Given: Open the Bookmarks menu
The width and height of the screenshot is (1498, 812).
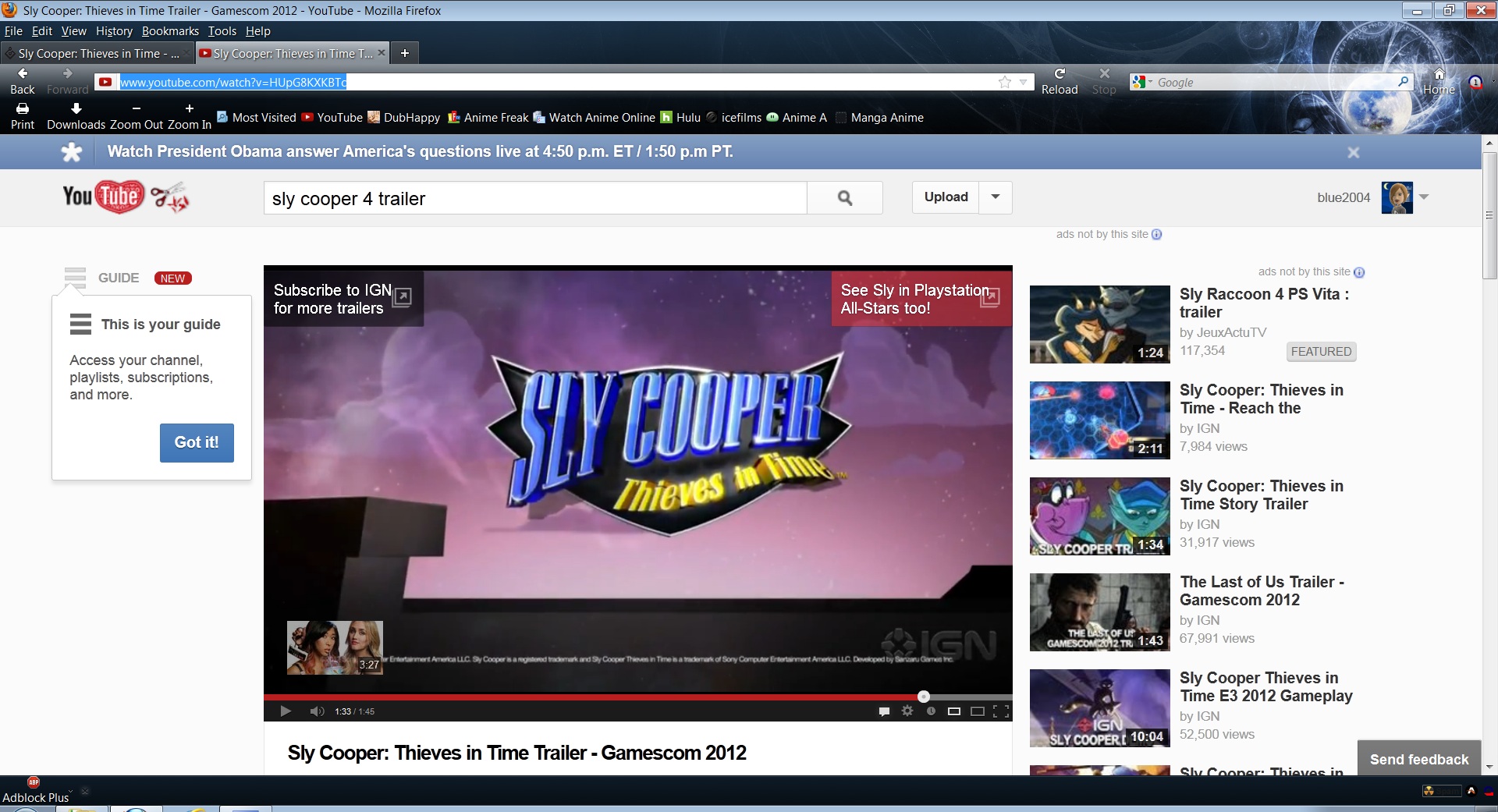Looking at the screenshot, I should click(170, 31).
